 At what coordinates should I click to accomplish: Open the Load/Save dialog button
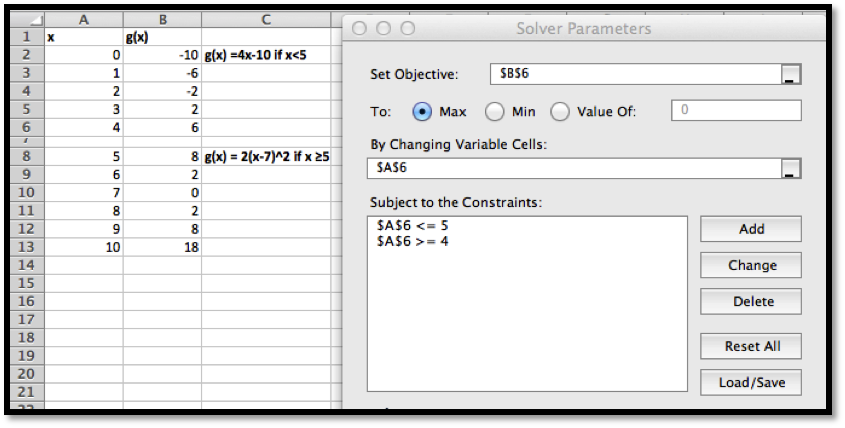pos(751,382)
